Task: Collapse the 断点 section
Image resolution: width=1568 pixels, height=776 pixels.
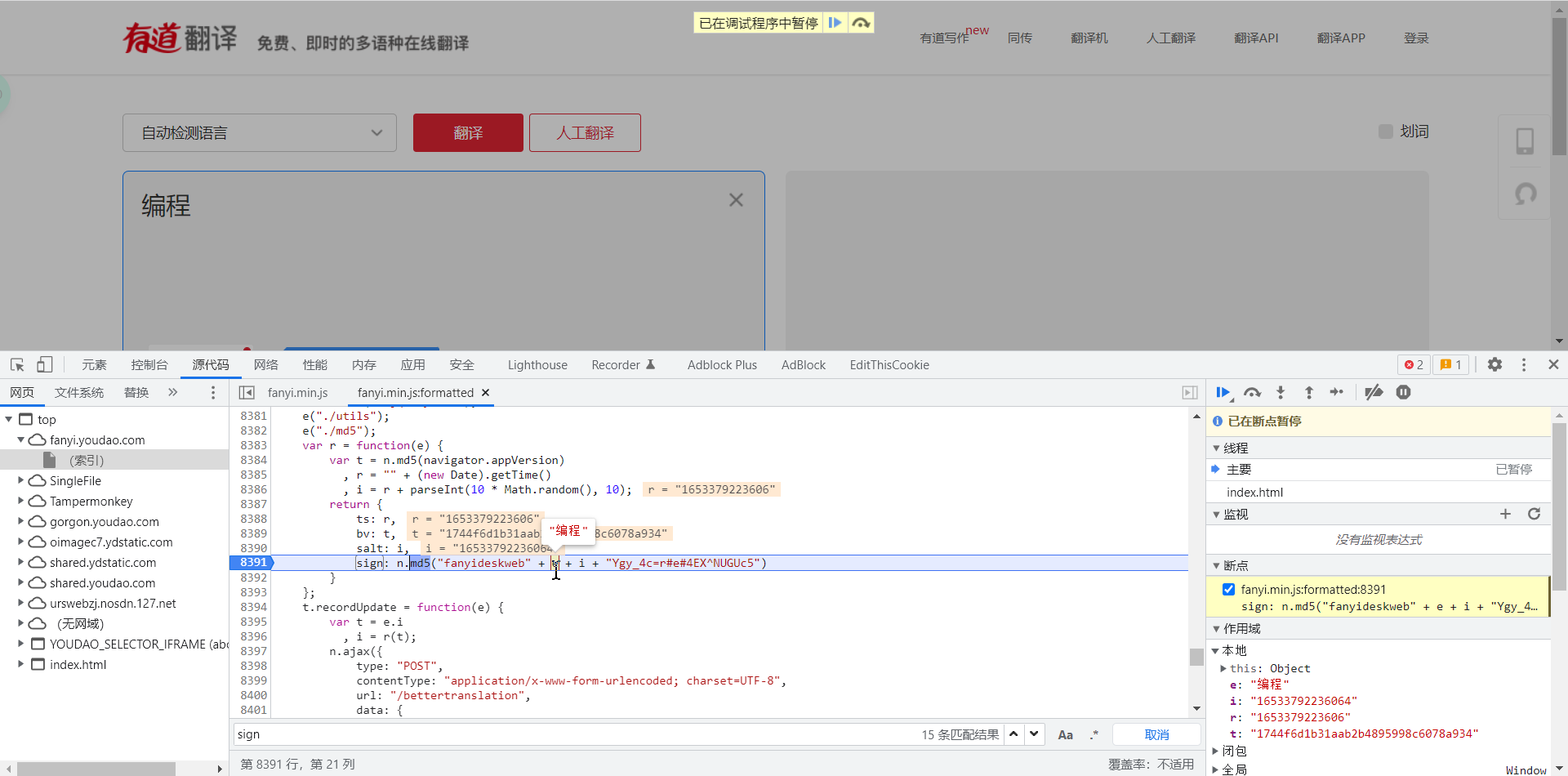Action: click(x=1216, y=566)
